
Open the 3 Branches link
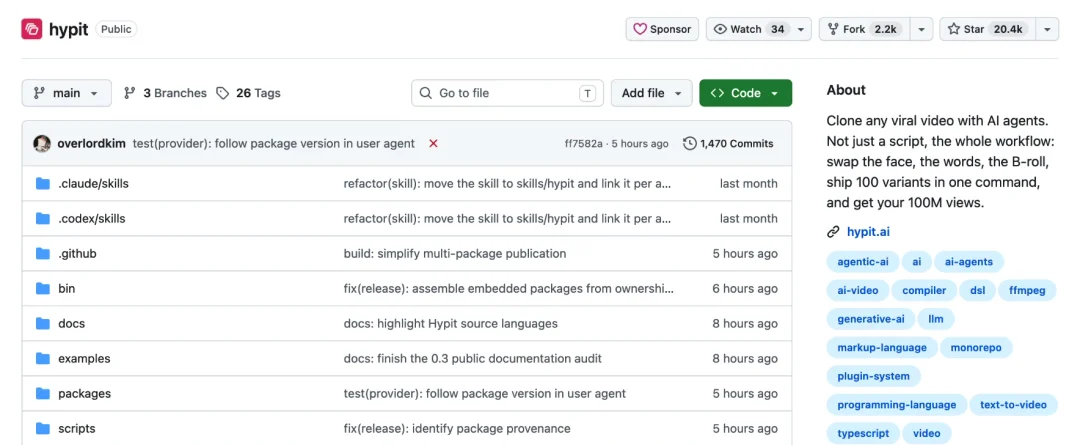(x=165, y=93)
